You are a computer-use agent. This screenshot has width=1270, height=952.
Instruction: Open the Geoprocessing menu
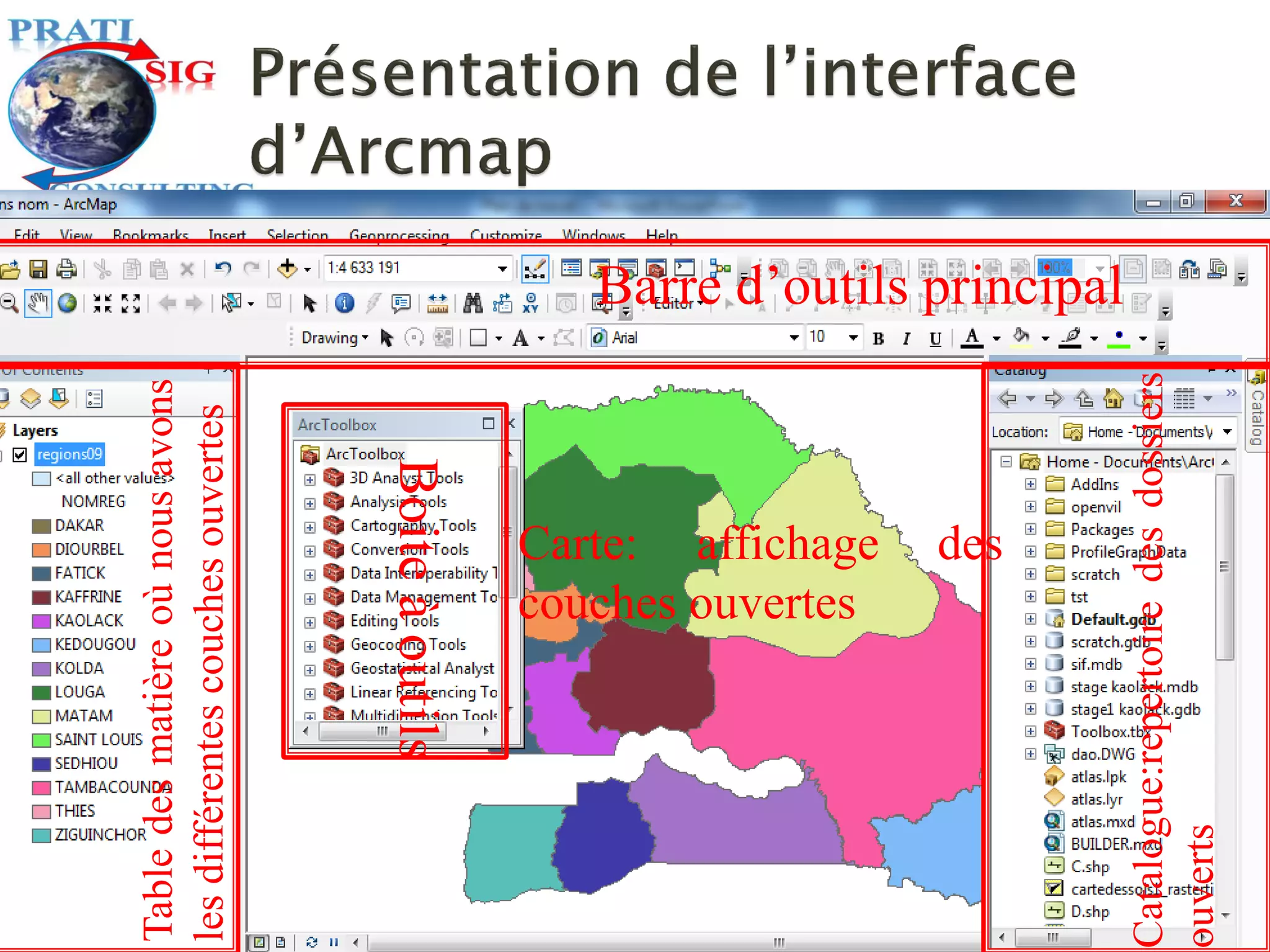pyautogui.click(x=399, y=236)
